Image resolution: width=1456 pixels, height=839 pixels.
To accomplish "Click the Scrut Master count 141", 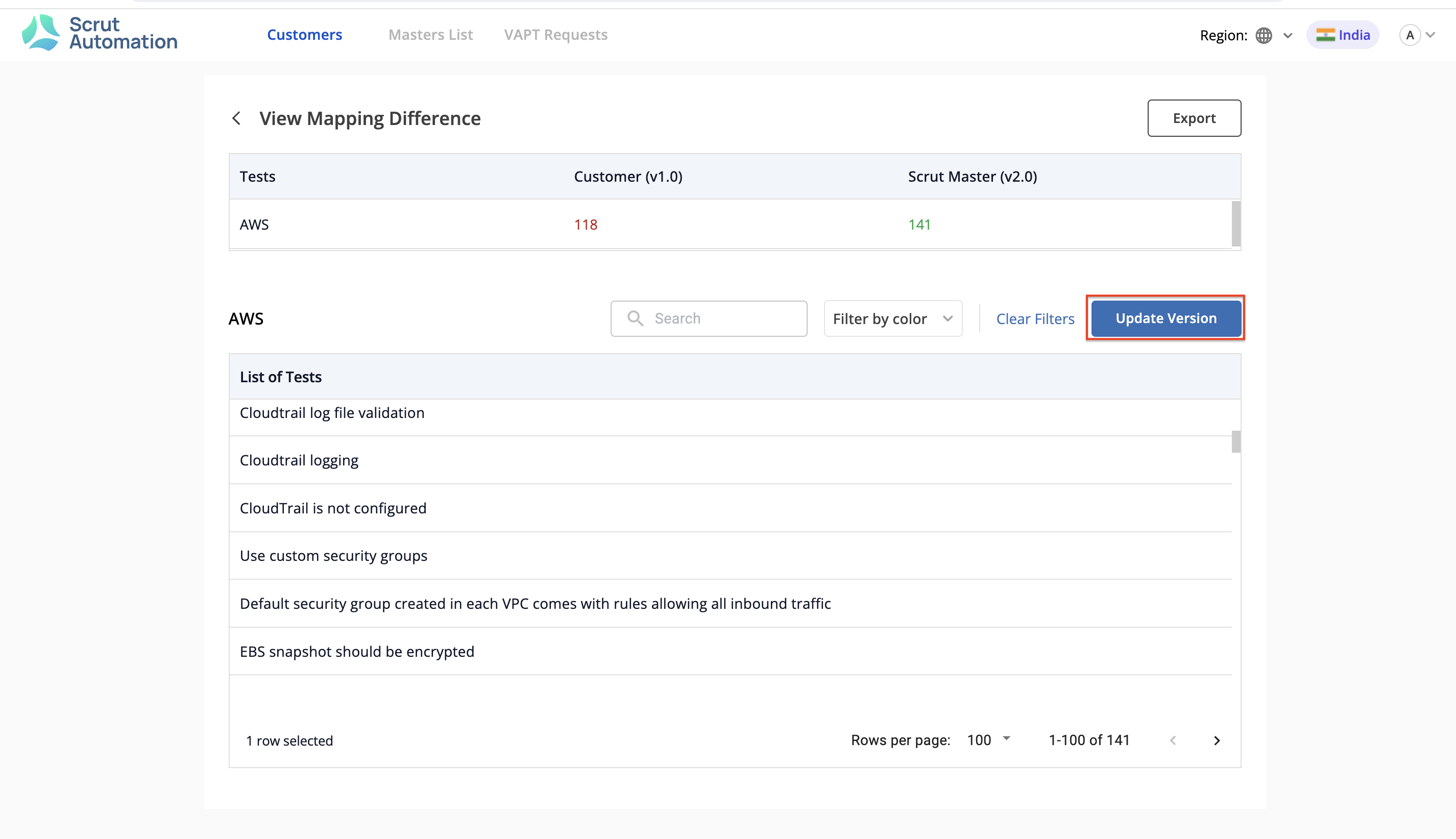I will pyautogui.click(x=919, y=225).
